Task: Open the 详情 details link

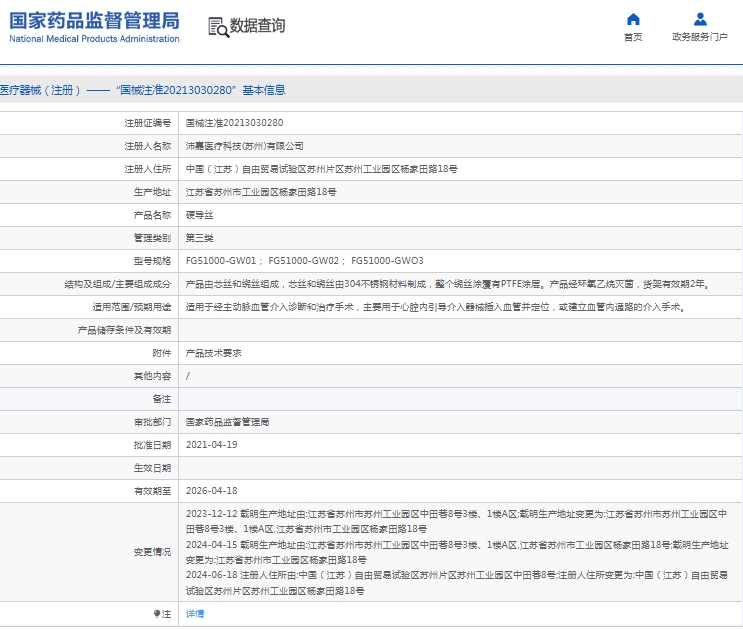Action: [x=195, y=614]
